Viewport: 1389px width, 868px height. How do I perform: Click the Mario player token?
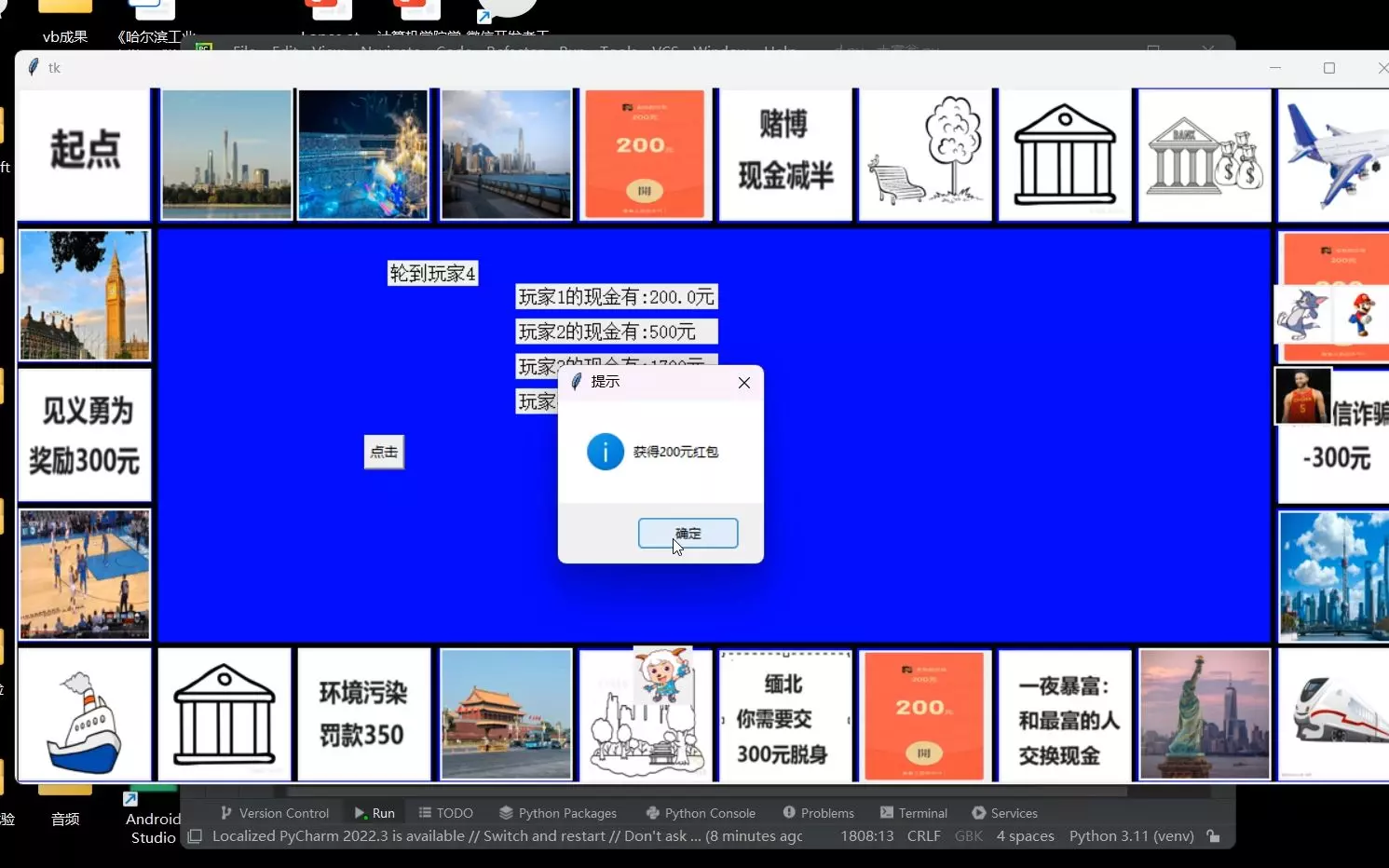(1360, 314)
